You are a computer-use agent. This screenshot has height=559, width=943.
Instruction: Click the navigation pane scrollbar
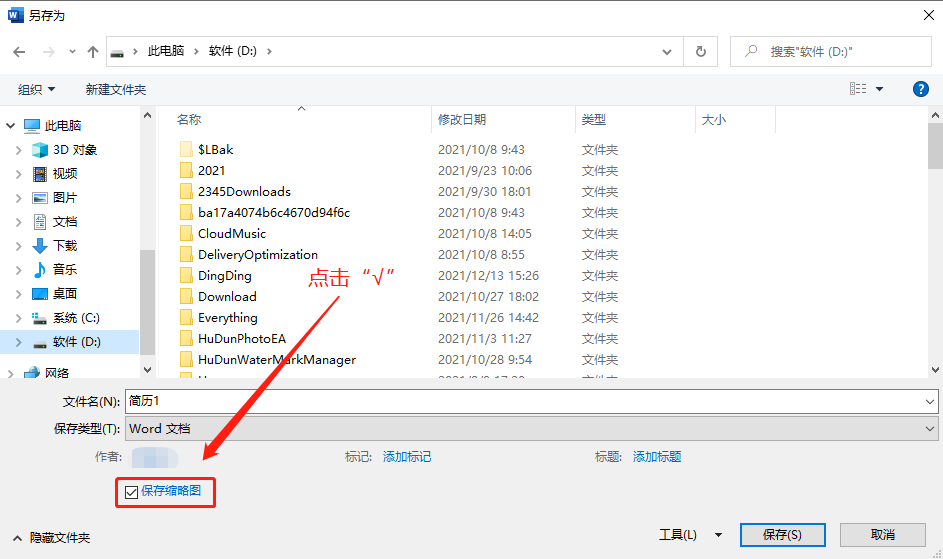(147, 301)
